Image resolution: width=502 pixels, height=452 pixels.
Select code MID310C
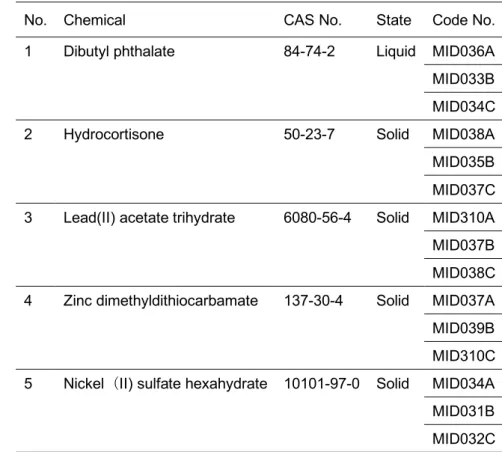(464, 356)
